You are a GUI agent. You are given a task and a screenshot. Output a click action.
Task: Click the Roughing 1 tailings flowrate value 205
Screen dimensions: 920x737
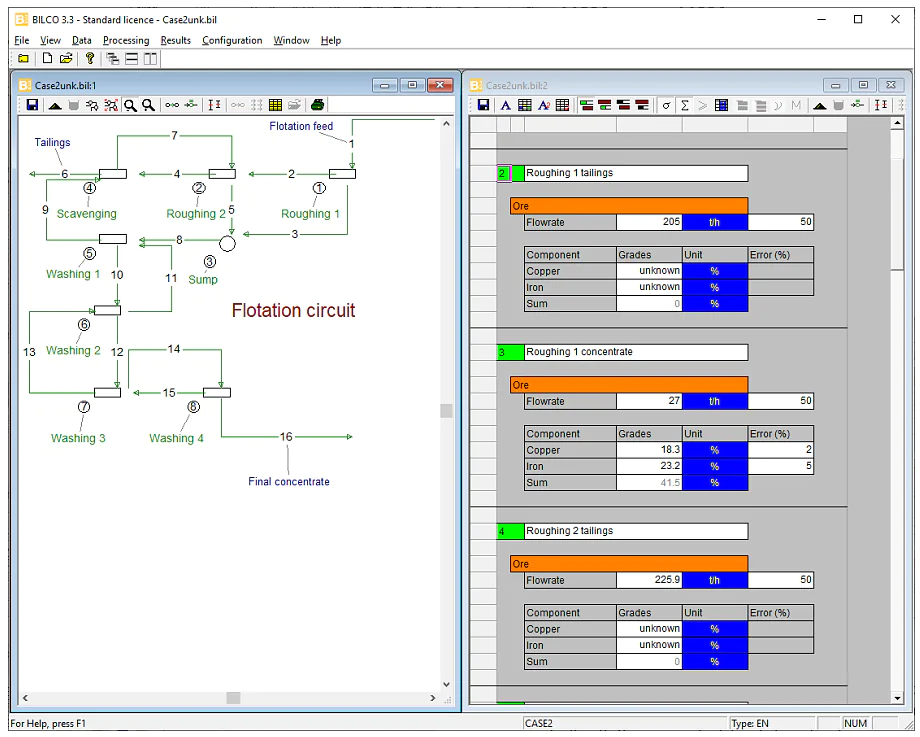(649, 222)
